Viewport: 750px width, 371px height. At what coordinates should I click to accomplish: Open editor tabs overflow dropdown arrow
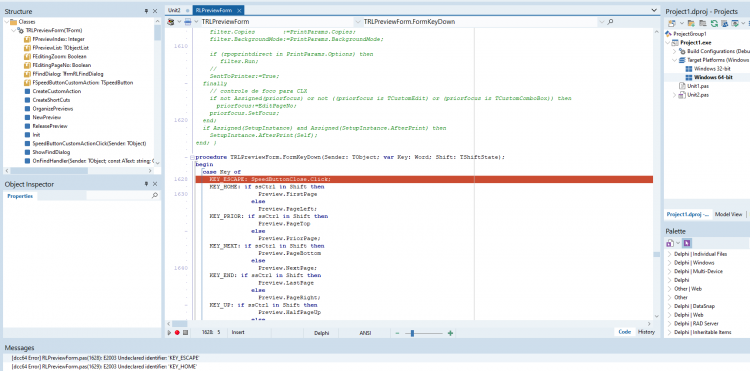(x=654, y=10)
